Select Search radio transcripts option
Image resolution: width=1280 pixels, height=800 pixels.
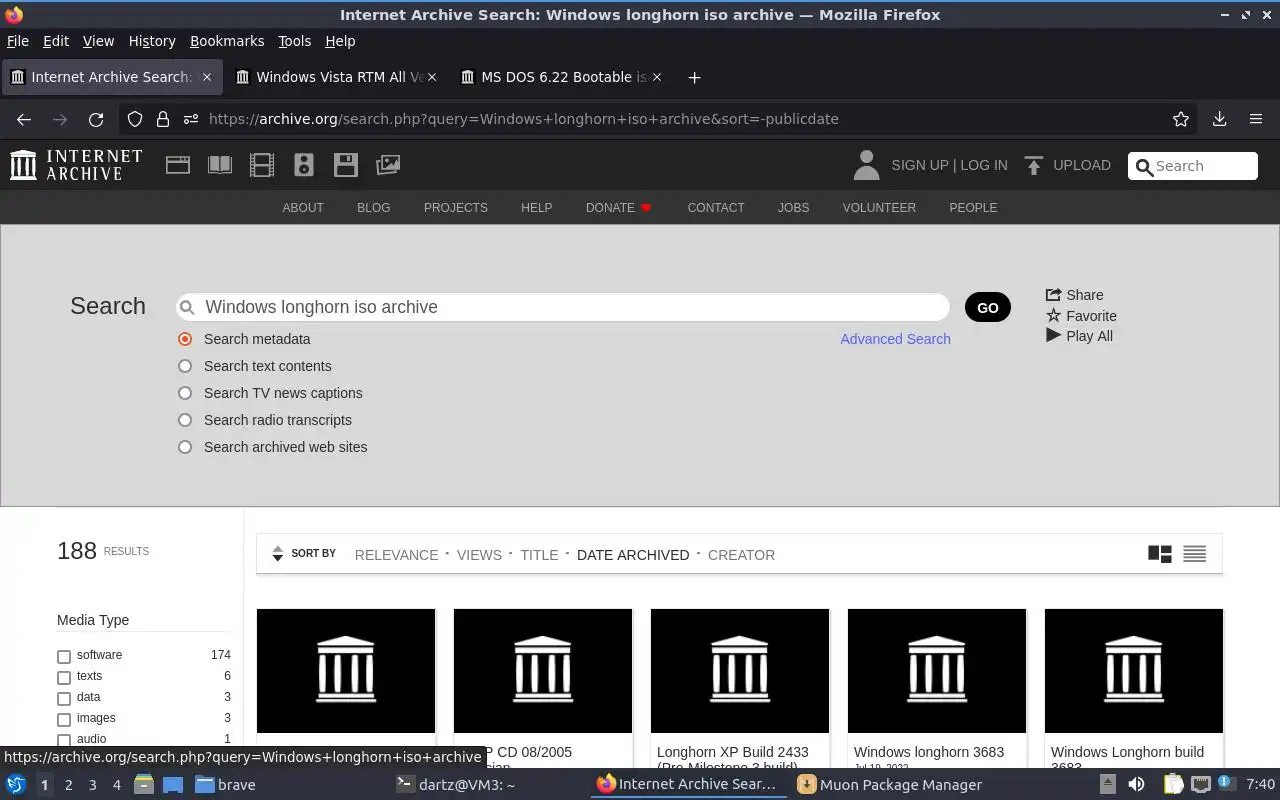coord(185,420)
